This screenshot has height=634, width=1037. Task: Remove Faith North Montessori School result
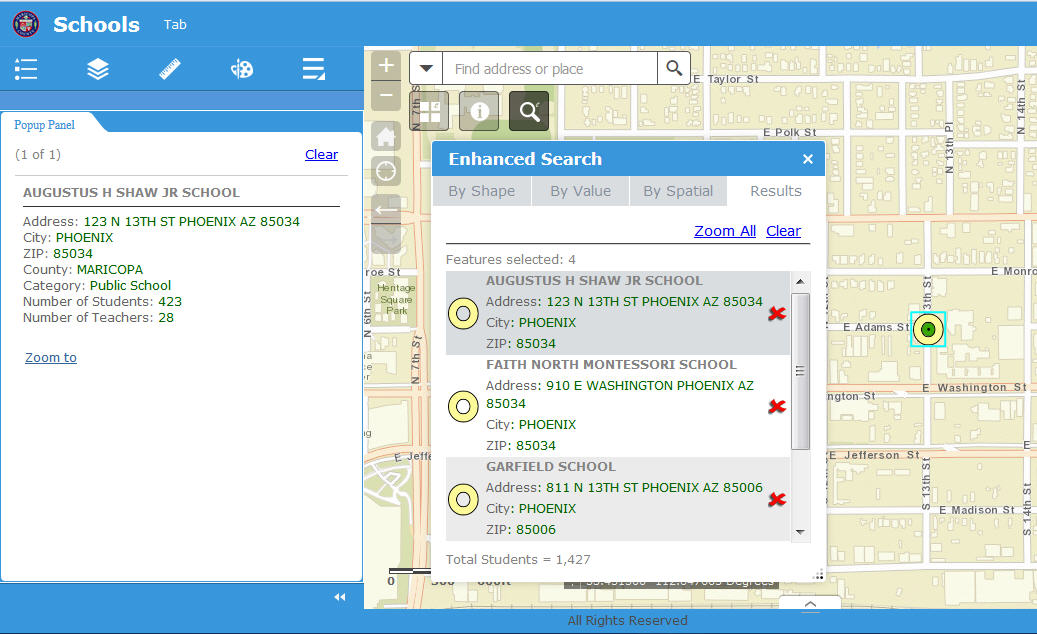[x=777, y=406]
